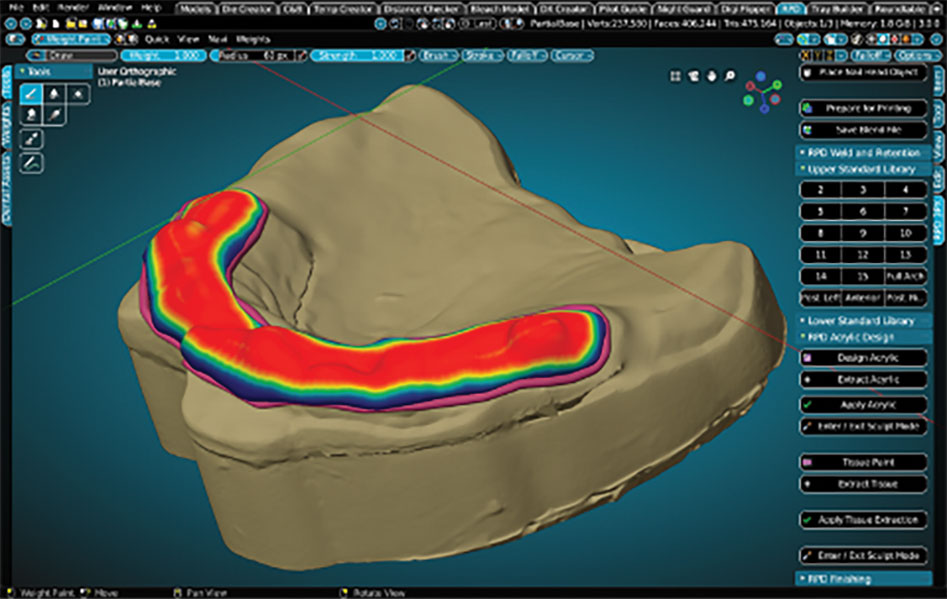Open the Render menu
Viewport: 947px width, 600px height.
click(73, 8)
